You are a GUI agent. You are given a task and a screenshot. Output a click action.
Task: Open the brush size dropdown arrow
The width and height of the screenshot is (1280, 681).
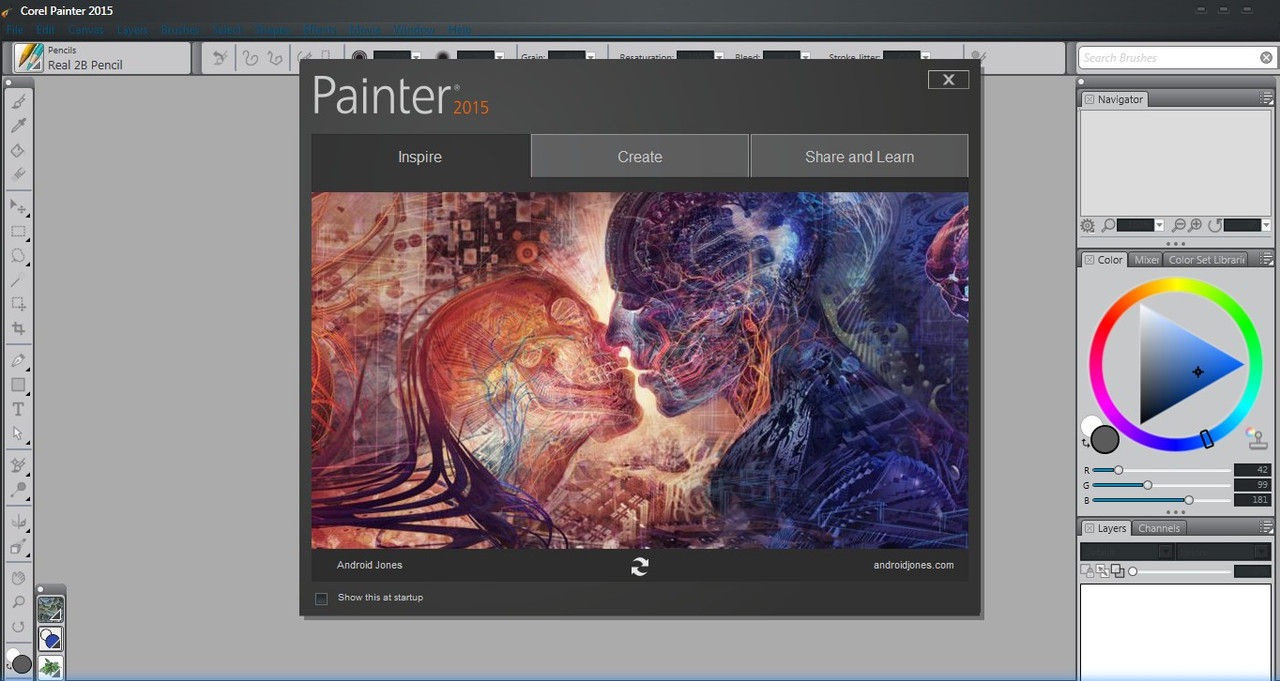pyautogui.click(x=417, y=58)
